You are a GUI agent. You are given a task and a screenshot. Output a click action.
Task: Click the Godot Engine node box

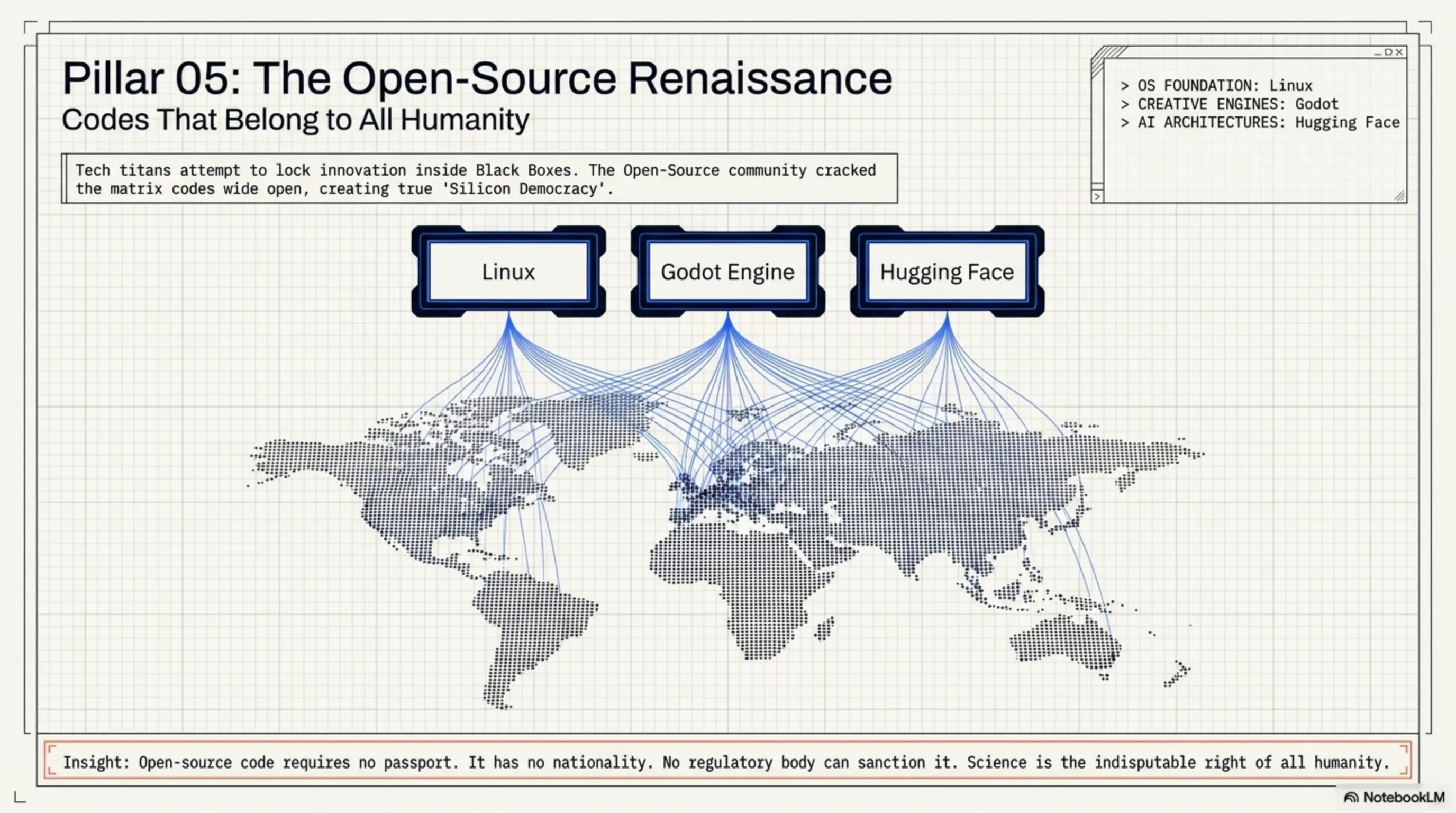tap(727, 272)
